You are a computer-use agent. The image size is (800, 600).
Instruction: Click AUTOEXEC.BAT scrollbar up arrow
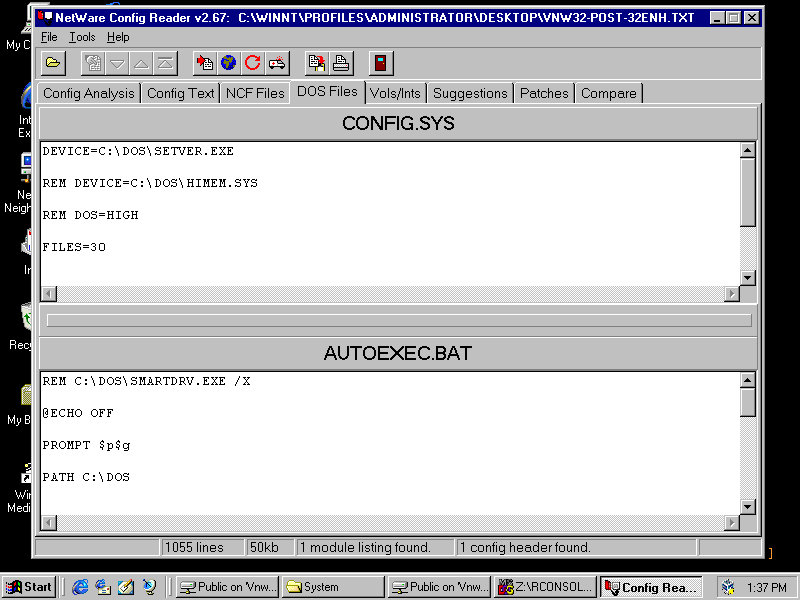point(747,380)
